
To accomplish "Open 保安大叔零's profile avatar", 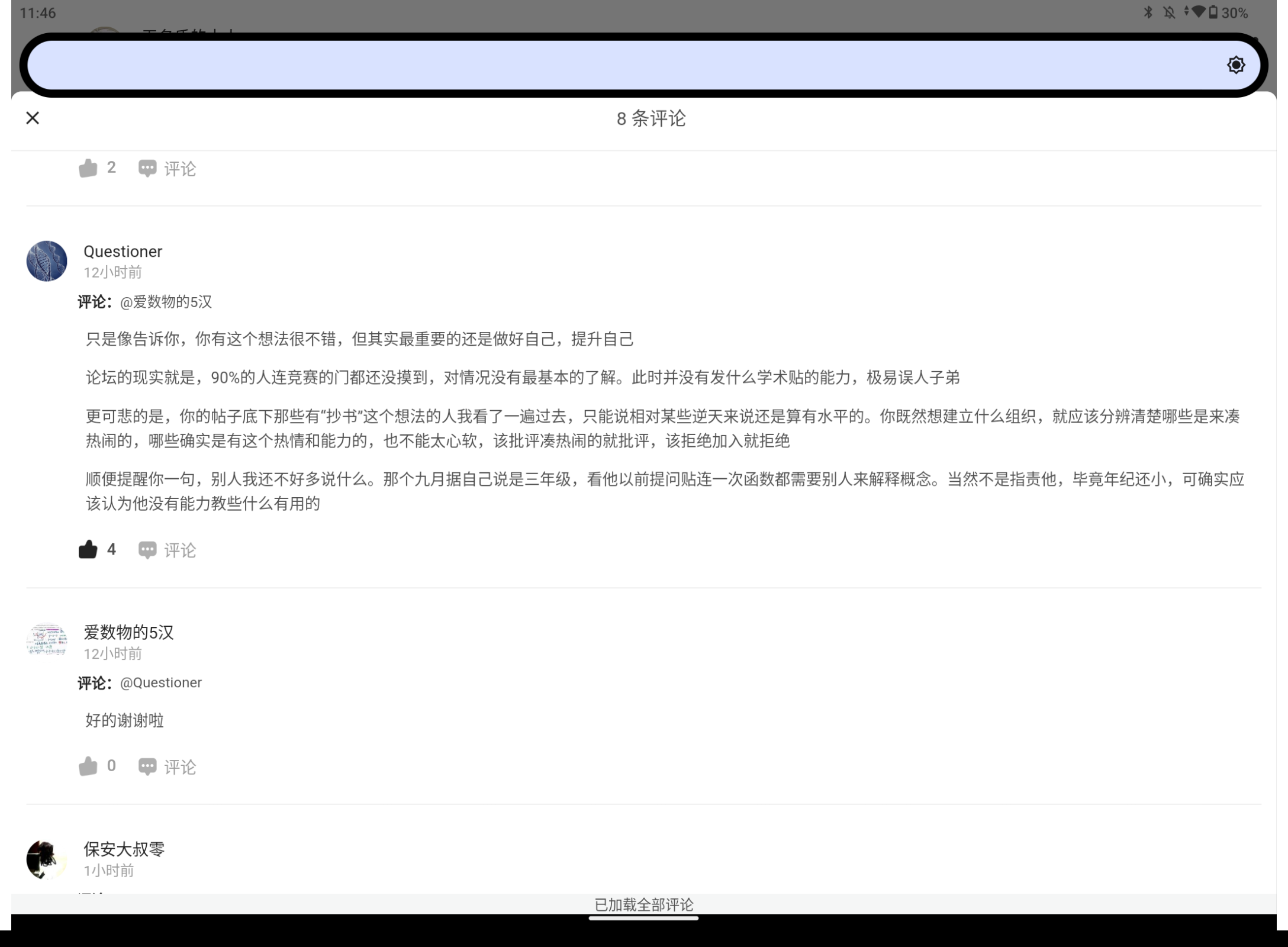I will click(x=47, y=858).
